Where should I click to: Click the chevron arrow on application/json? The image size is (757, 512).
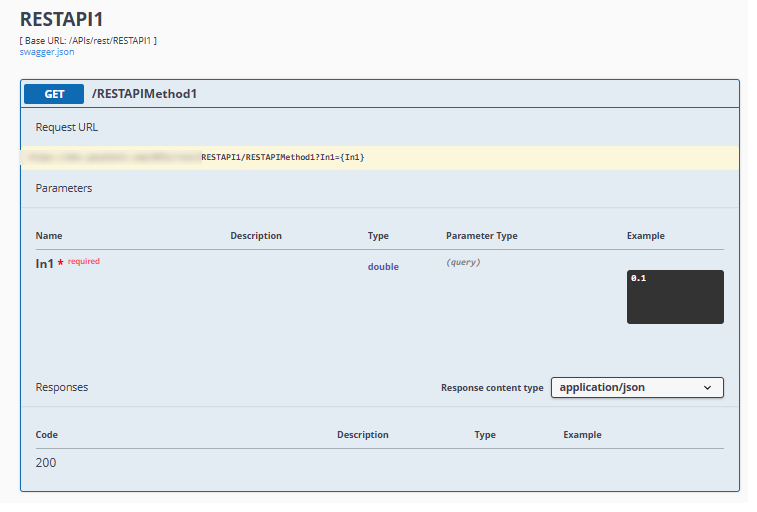[708, 387]
